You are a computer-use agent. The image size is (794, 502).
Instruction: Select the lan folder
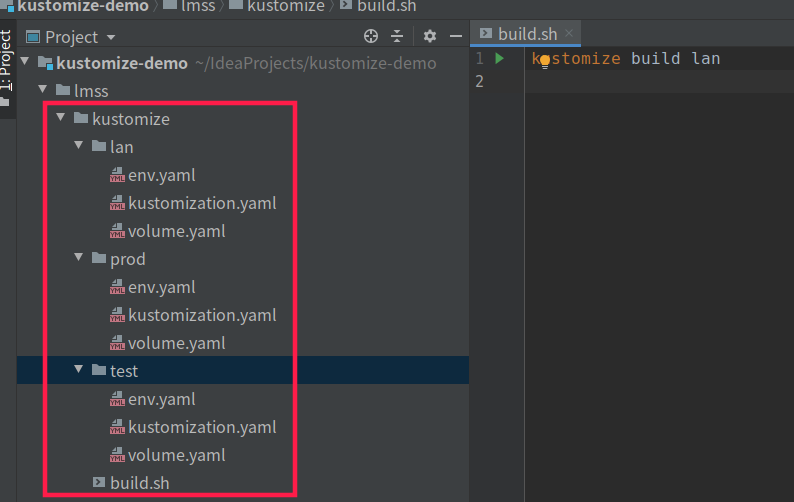(122, 147)
